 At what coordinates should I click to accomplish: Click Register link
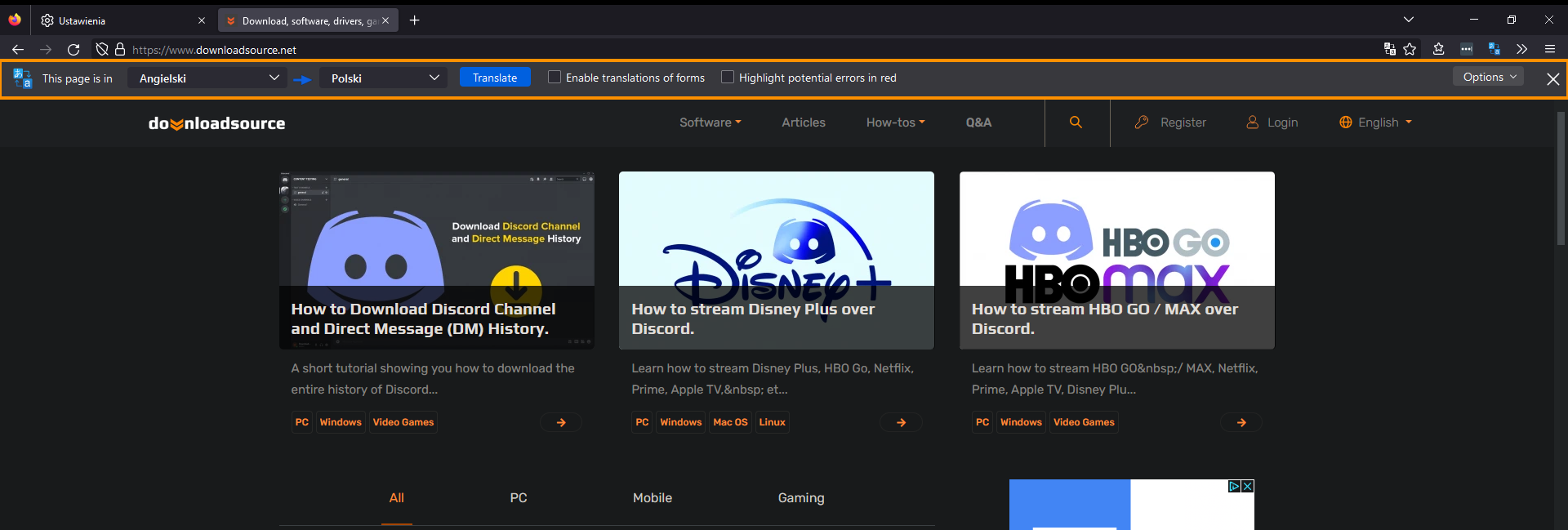[1170, 122]
